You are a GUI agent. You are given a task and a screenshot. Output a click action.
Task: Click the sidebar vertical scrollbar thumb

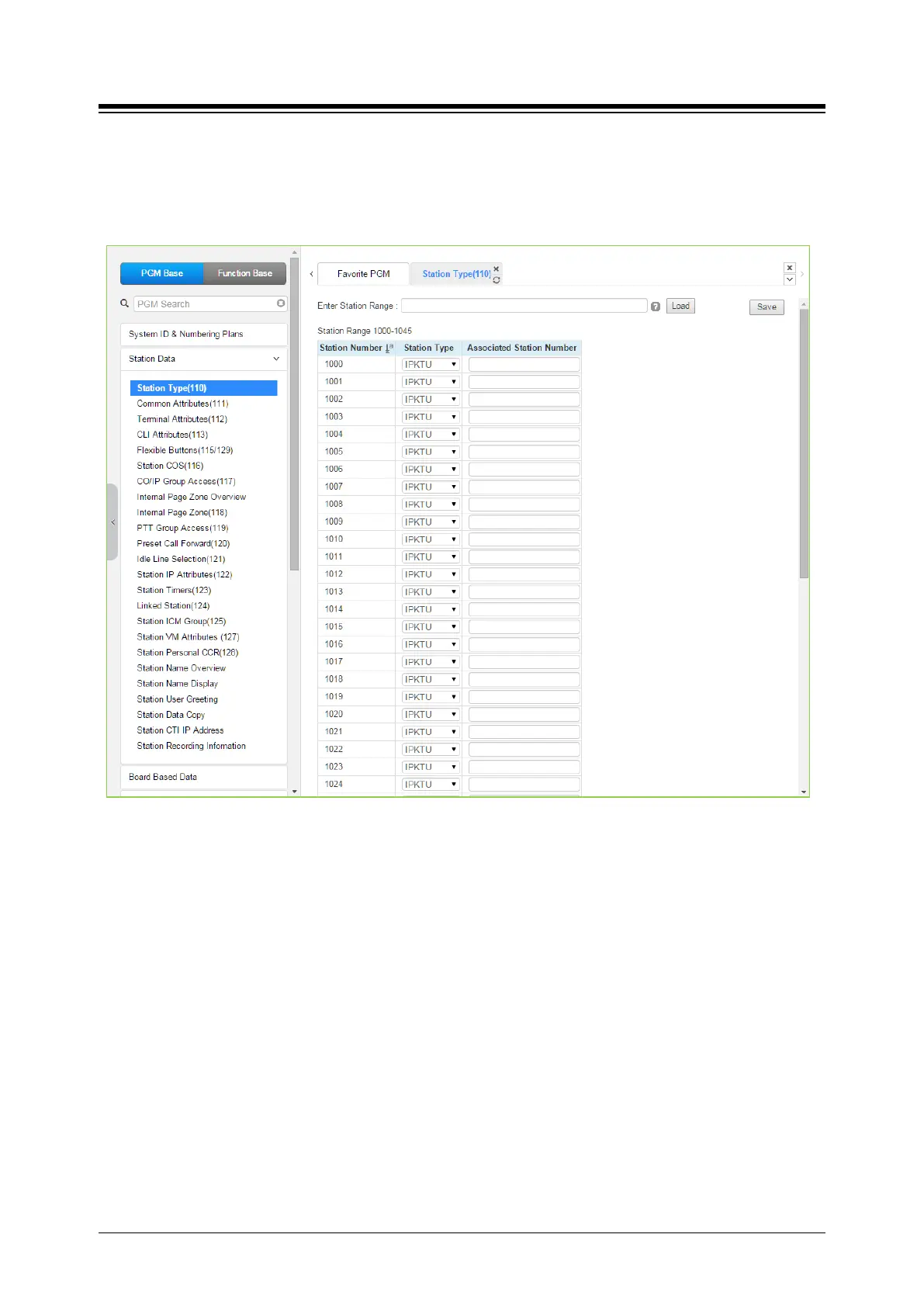pos(294,414)
